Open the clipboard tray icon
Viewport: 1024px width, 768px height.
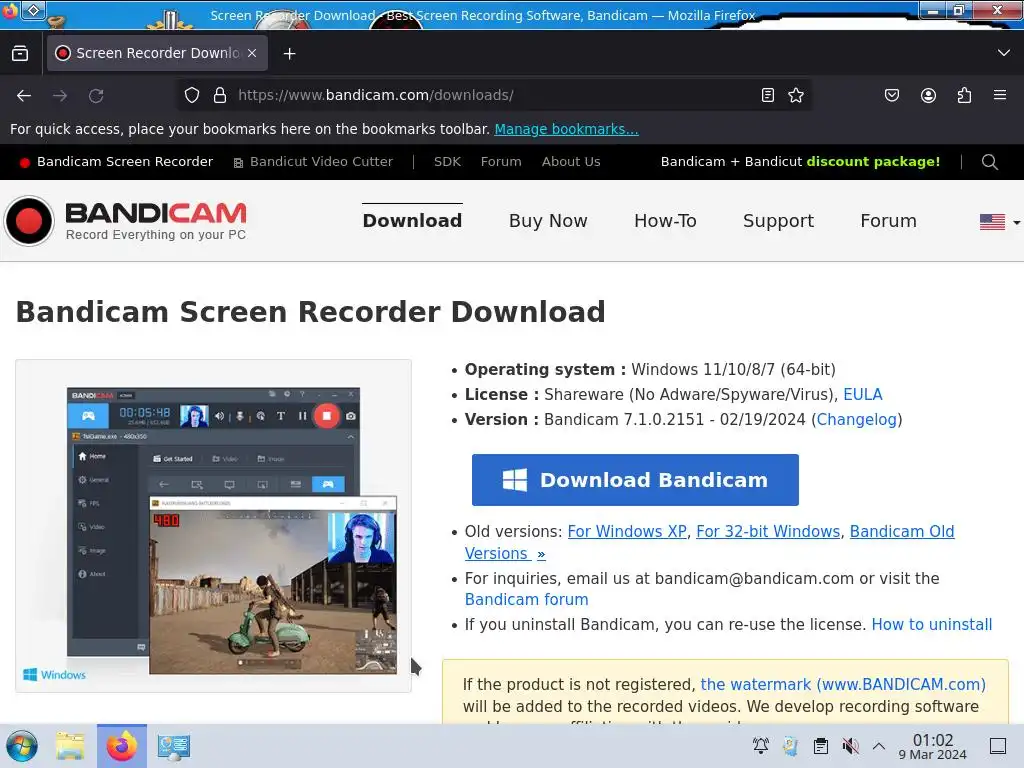(x=821, y=746)
